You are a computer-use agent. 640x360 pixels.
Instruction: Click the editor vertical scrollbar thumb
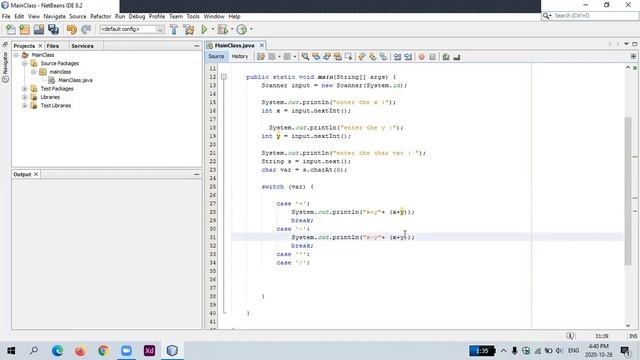point(628,191)
